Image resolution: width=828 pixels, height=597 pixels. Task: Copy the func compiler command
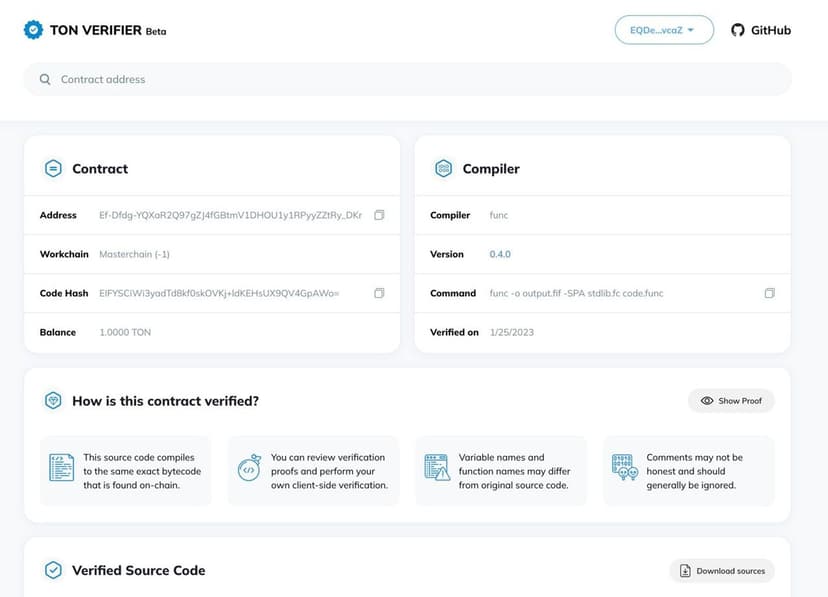tap(769, 293)
